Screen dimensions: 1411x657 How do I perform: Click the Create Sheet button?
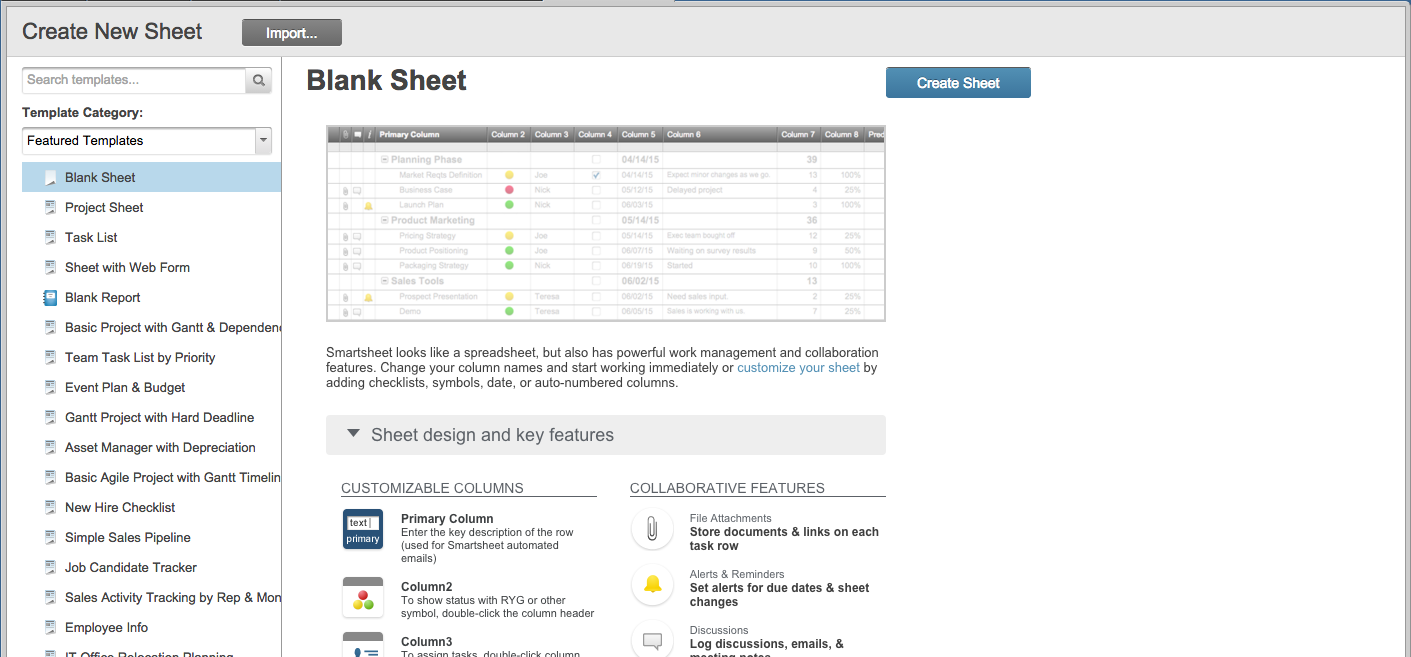point(958,83)
